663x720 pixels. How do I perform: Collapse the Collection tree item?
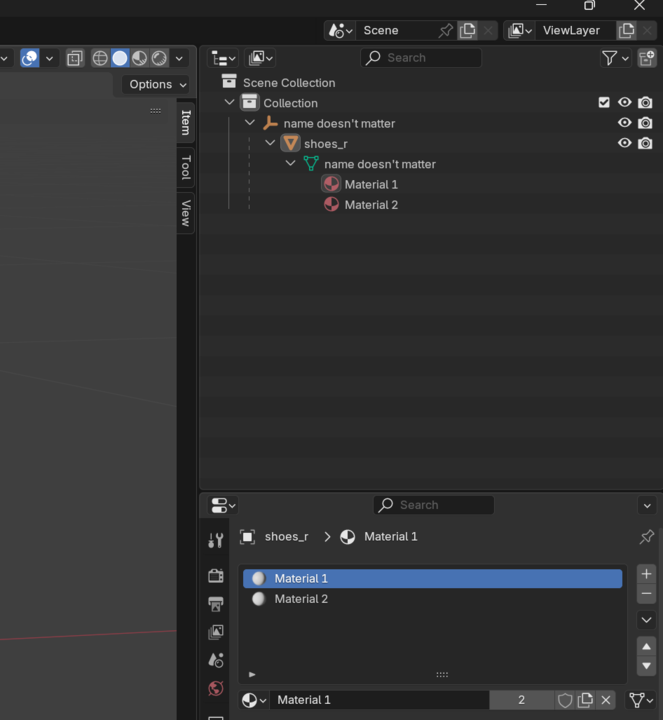click(229, 102)
